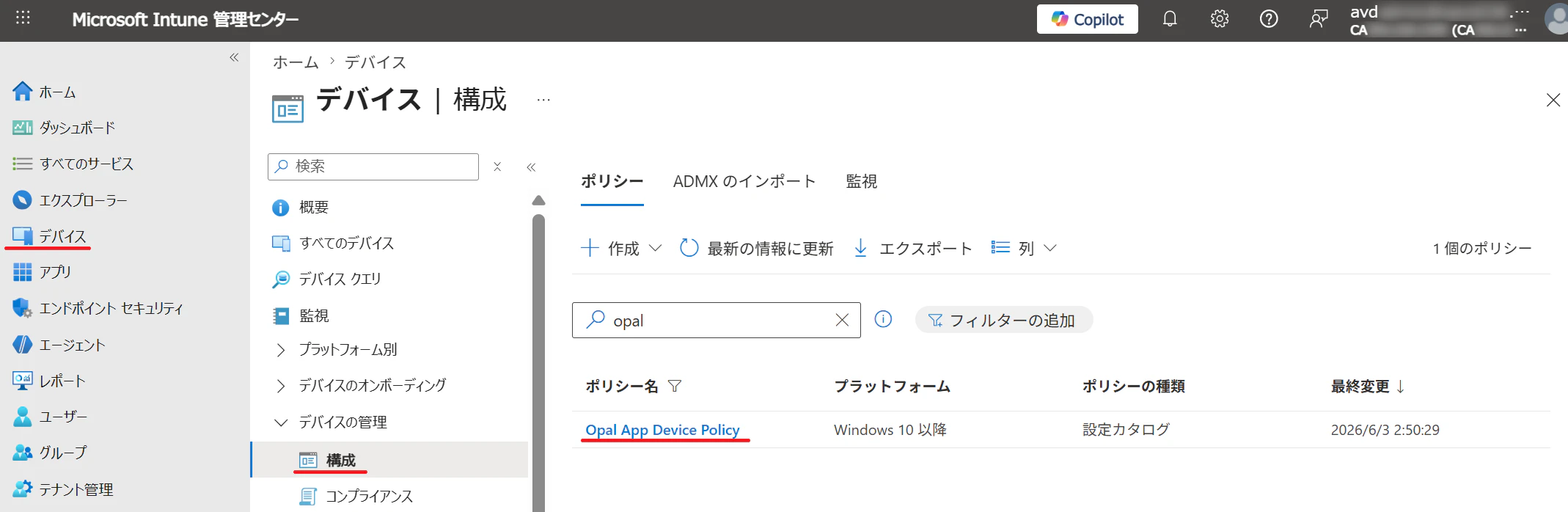This screenshot has width=1568, height=512.
Task: Filter the ポリシー名 column
Action: click(x=675, y=386)
